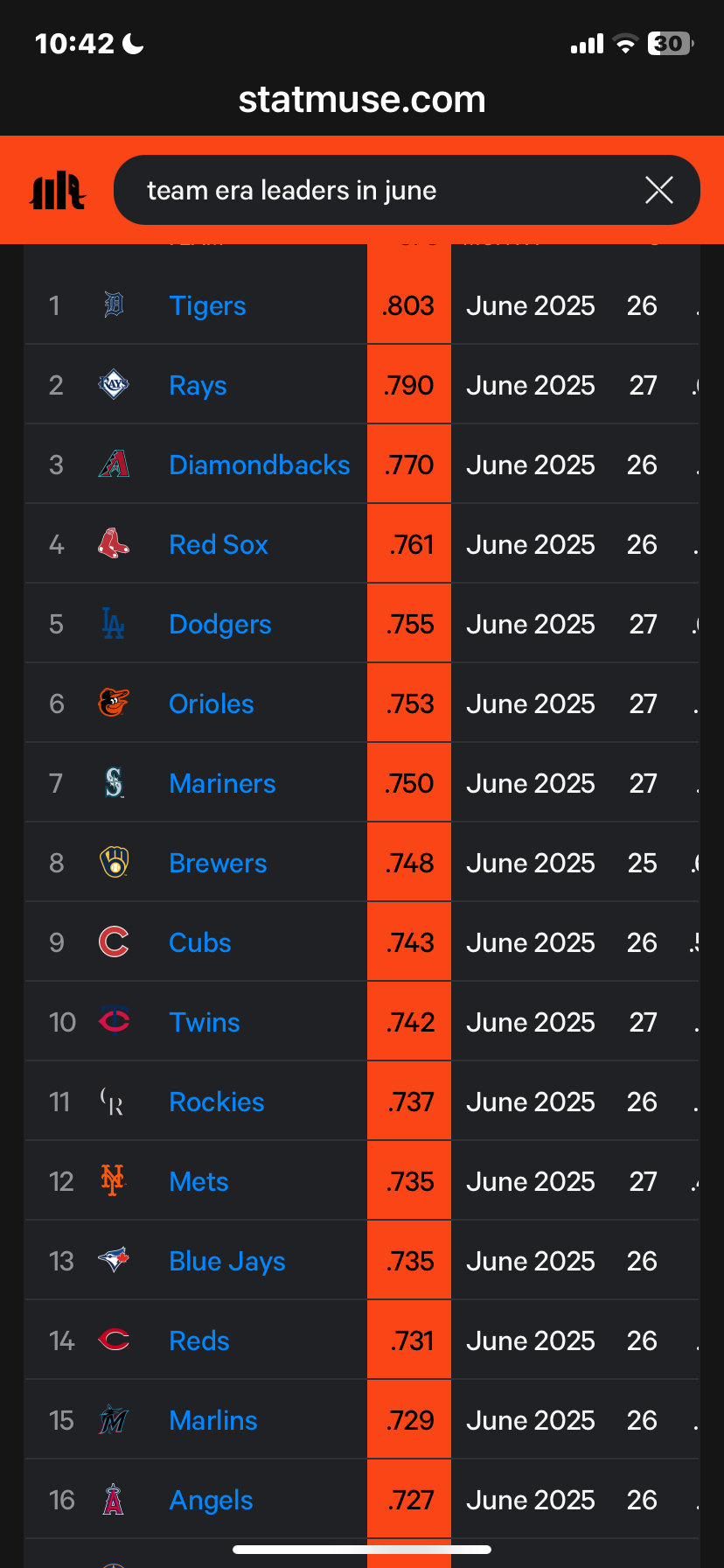
Task: Open the Tigers team logo
Action: [x=114, y=305]
